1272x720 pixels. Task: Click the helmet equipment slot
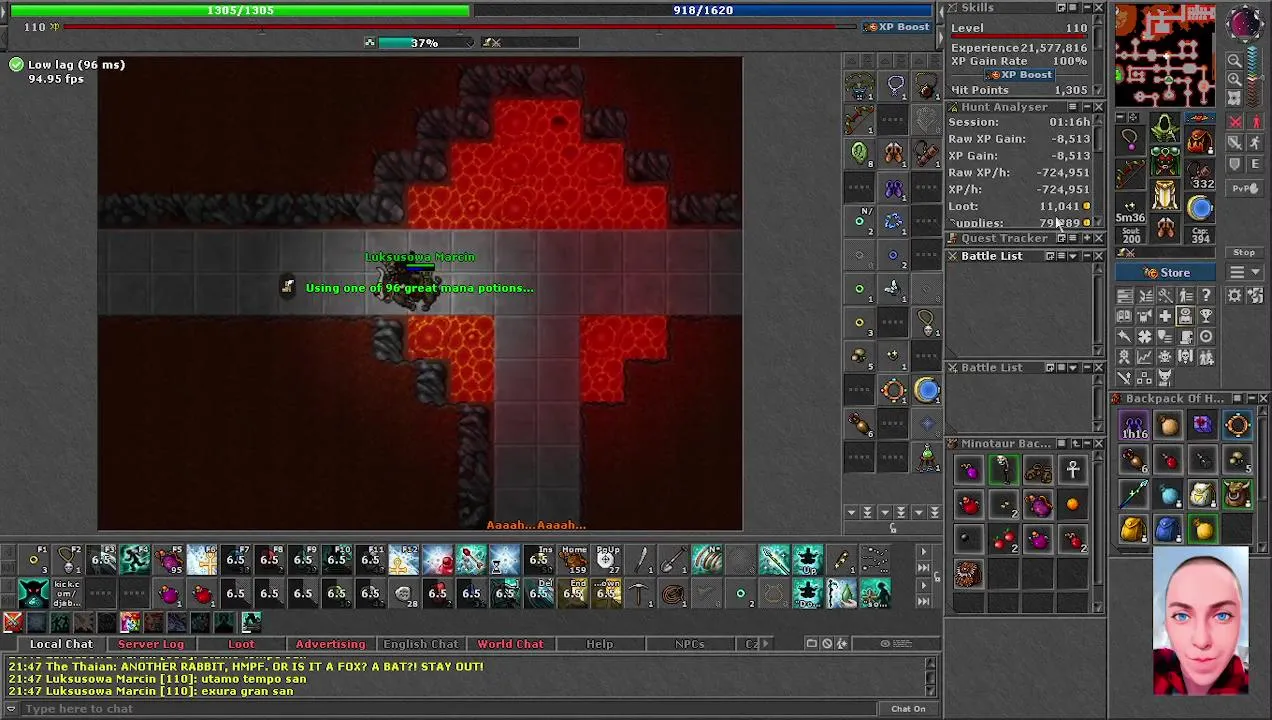click(1164, 128)
